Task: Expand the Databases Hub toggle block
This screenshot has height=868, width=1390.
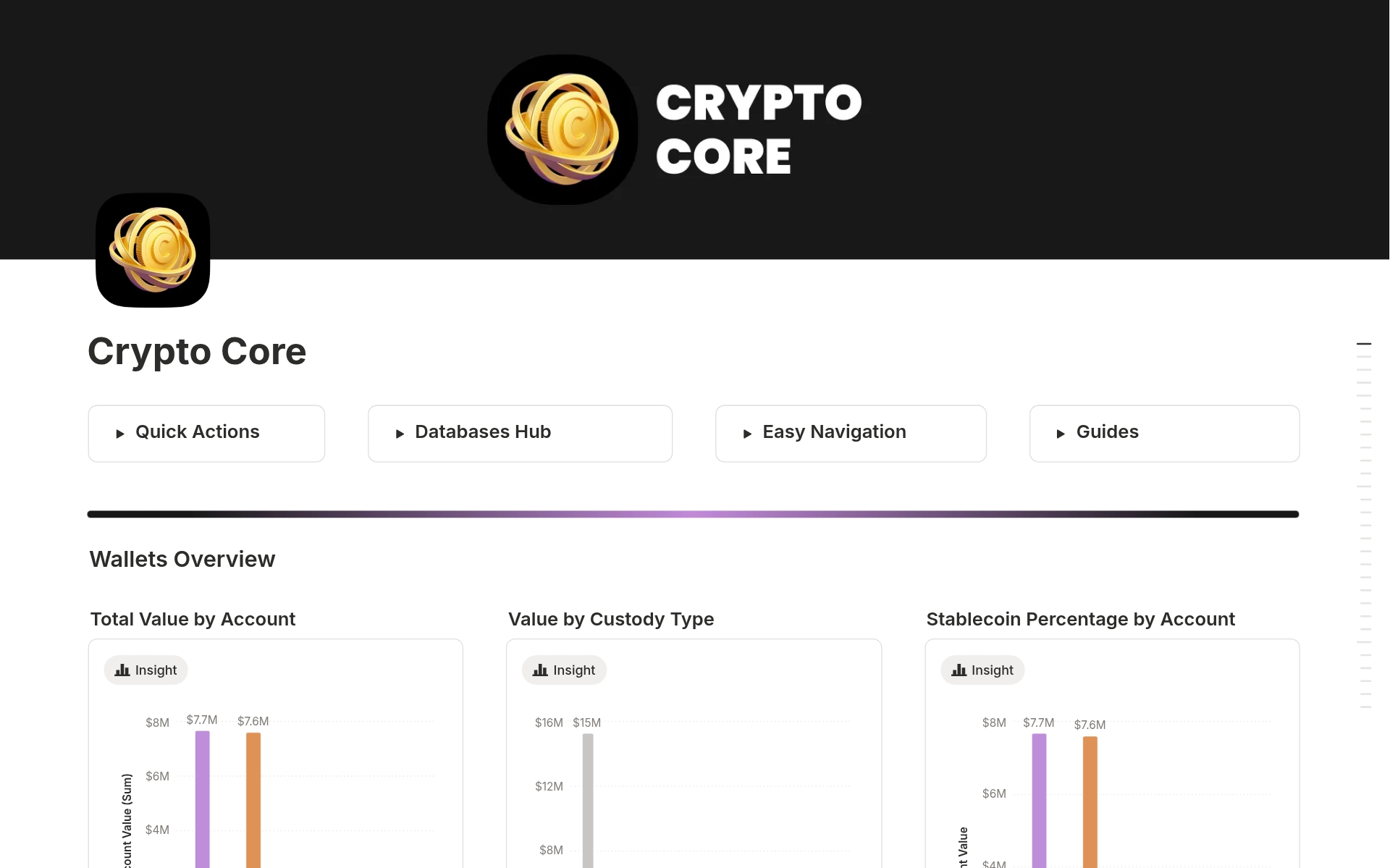Action: click(x=482, y=432)
